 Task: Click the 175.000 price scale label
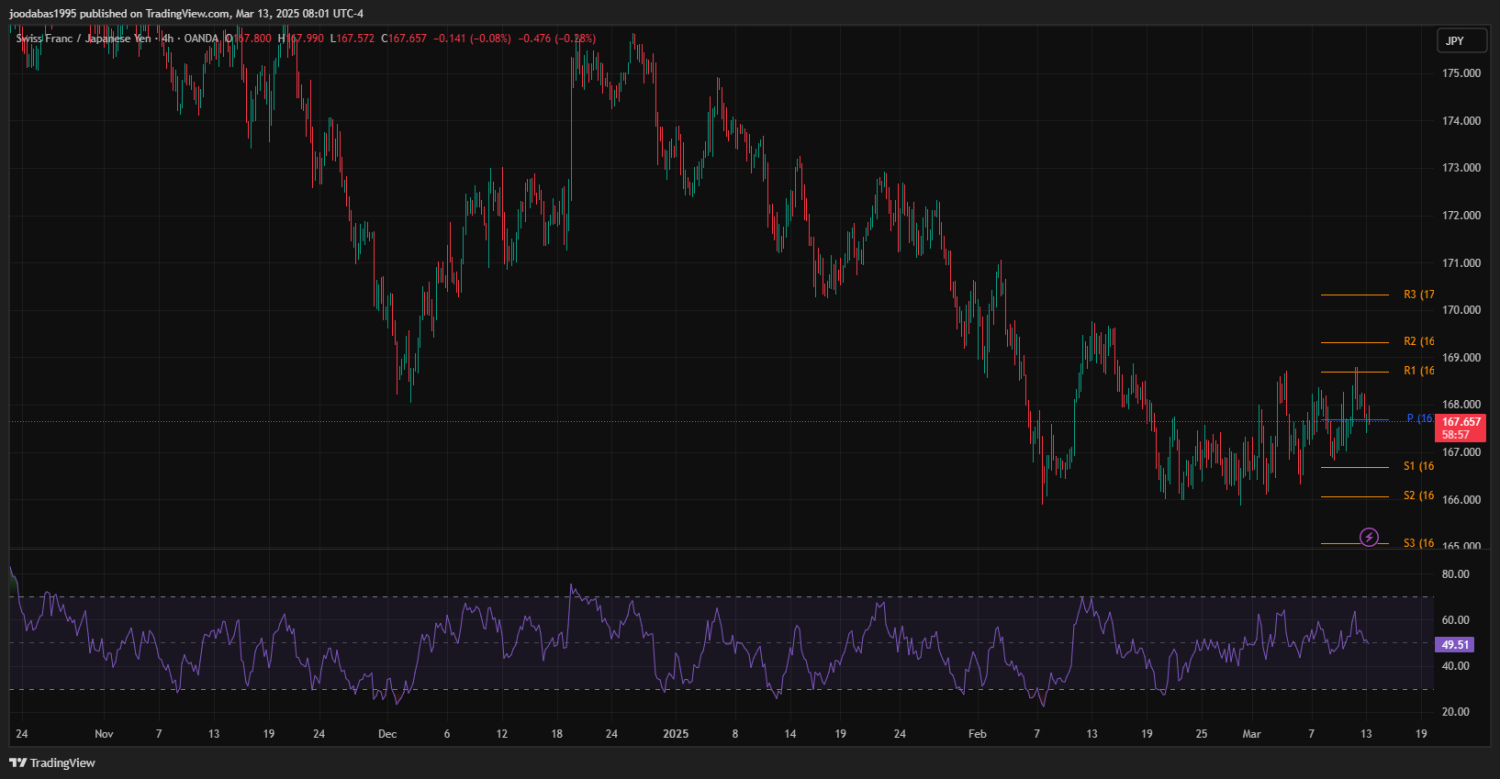tap(1461, 74)
